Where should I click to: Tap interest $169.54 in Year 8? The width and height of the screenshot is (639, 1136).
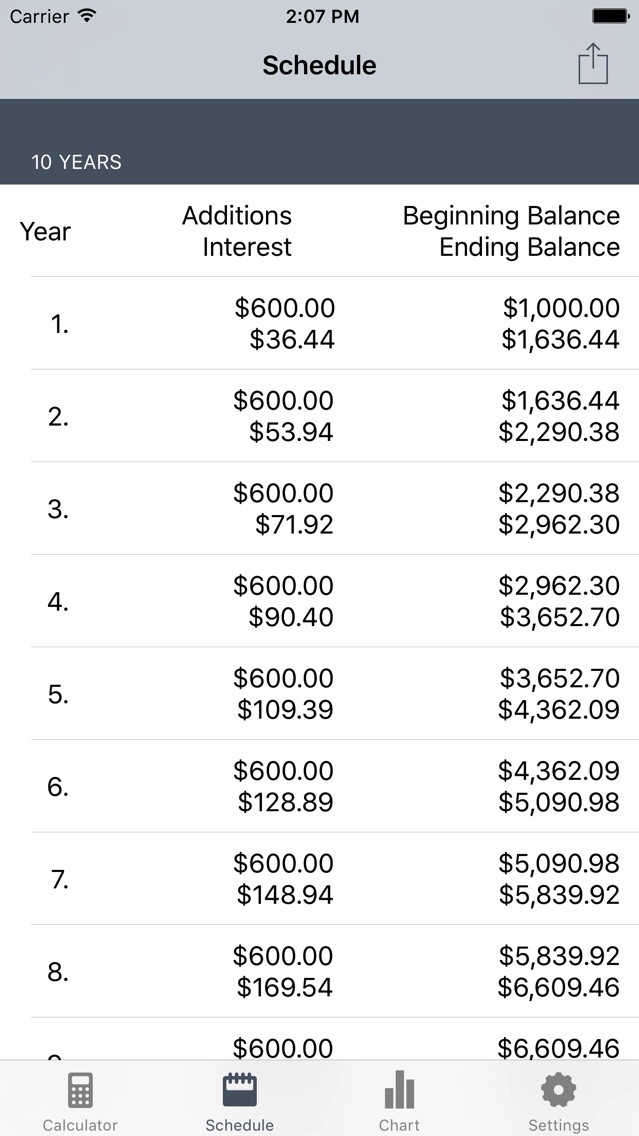pyautogui.click(x=285, y=988)
